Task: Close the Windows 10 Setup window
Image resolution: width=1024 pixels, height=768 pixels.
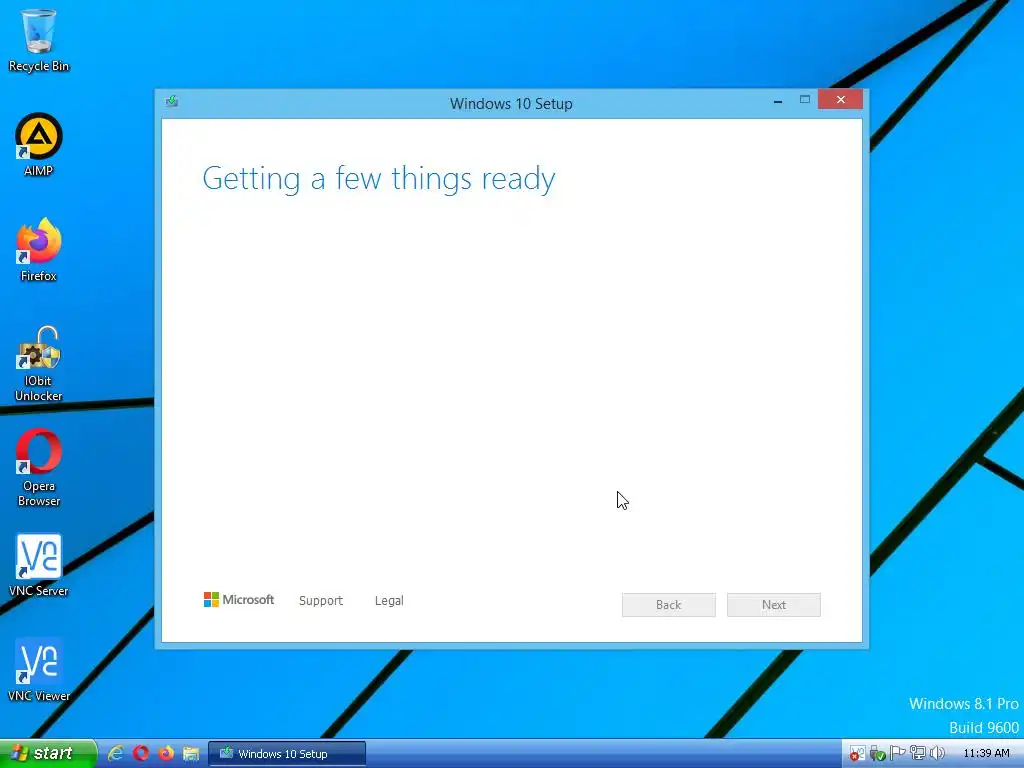Action: click(840, 99)
